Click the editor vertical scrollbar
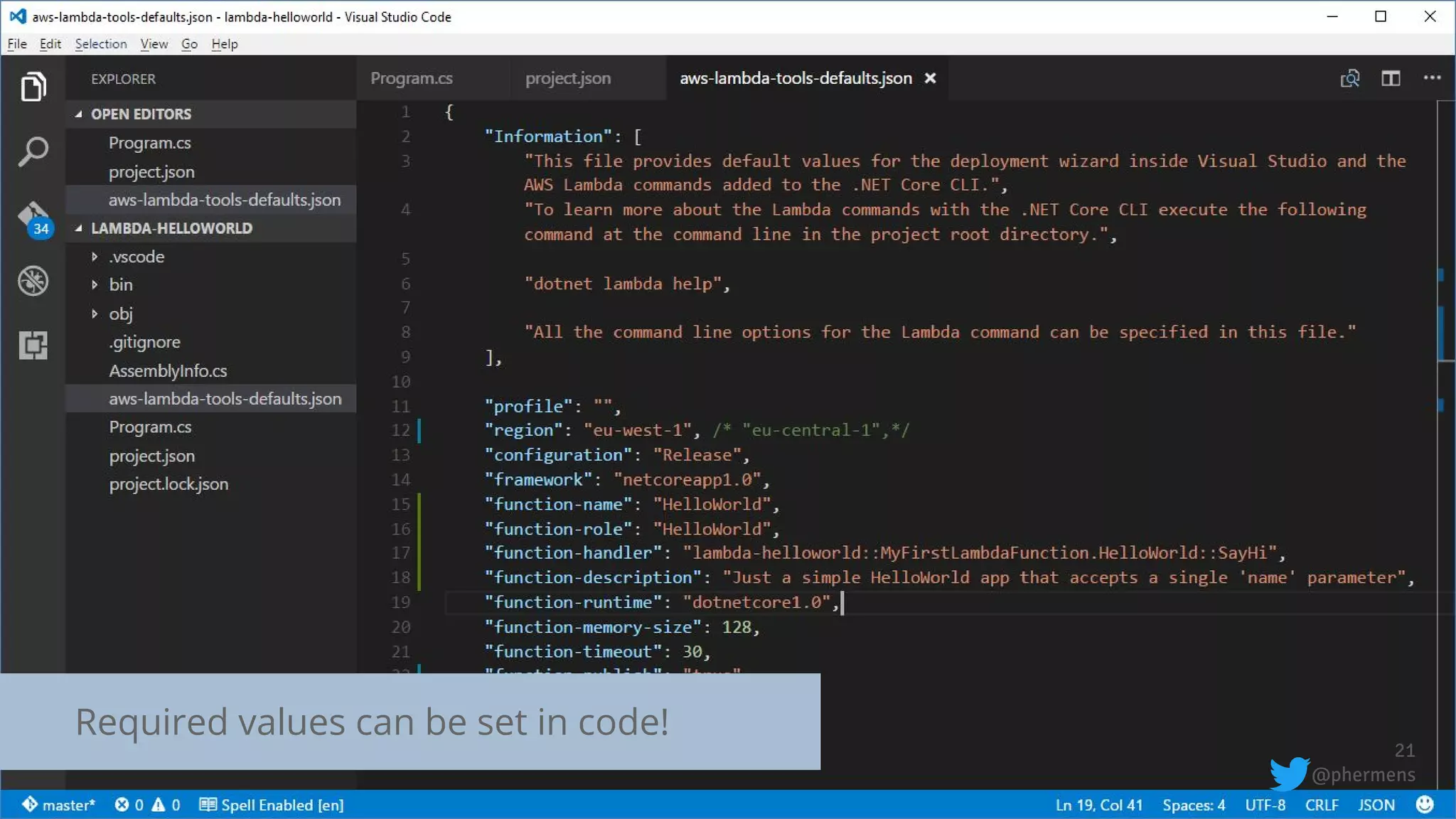This screenshot has height=819, width=1456. coord(1445,231)
